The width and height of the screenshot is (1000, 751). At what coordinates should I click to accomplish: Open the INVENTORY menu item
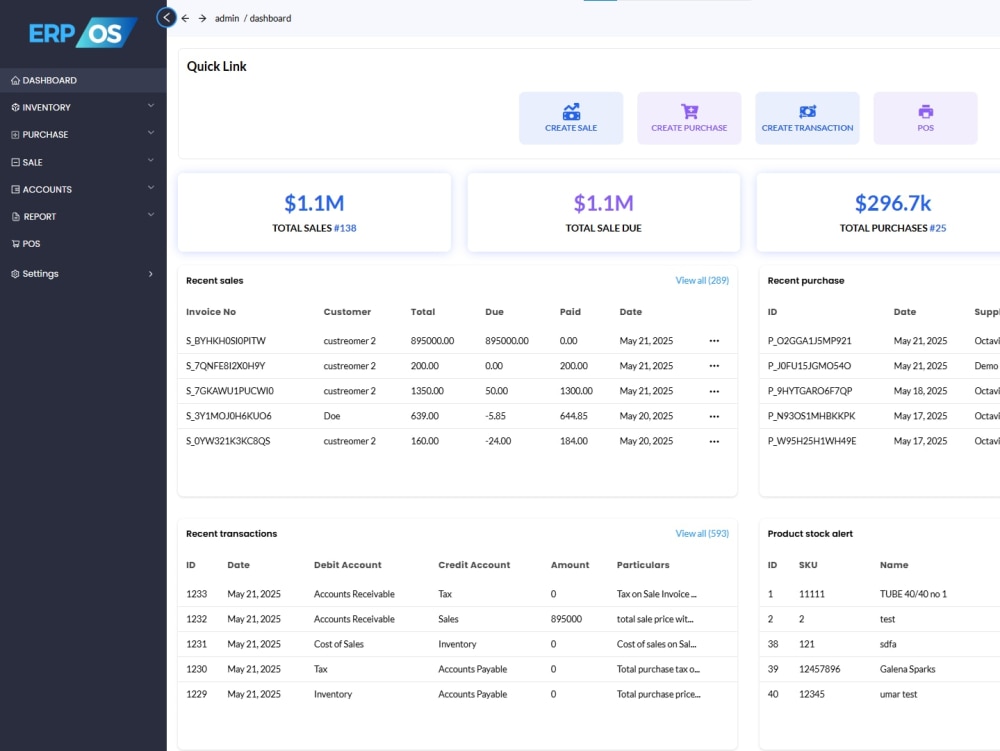click(x=83, y=107)
